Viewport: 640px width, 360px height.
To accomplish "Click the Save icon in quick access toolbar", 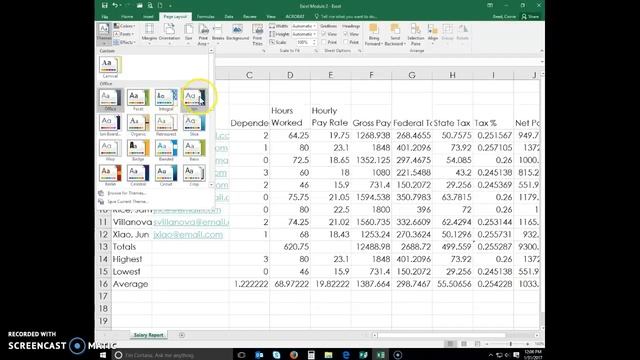I will 105,5.
